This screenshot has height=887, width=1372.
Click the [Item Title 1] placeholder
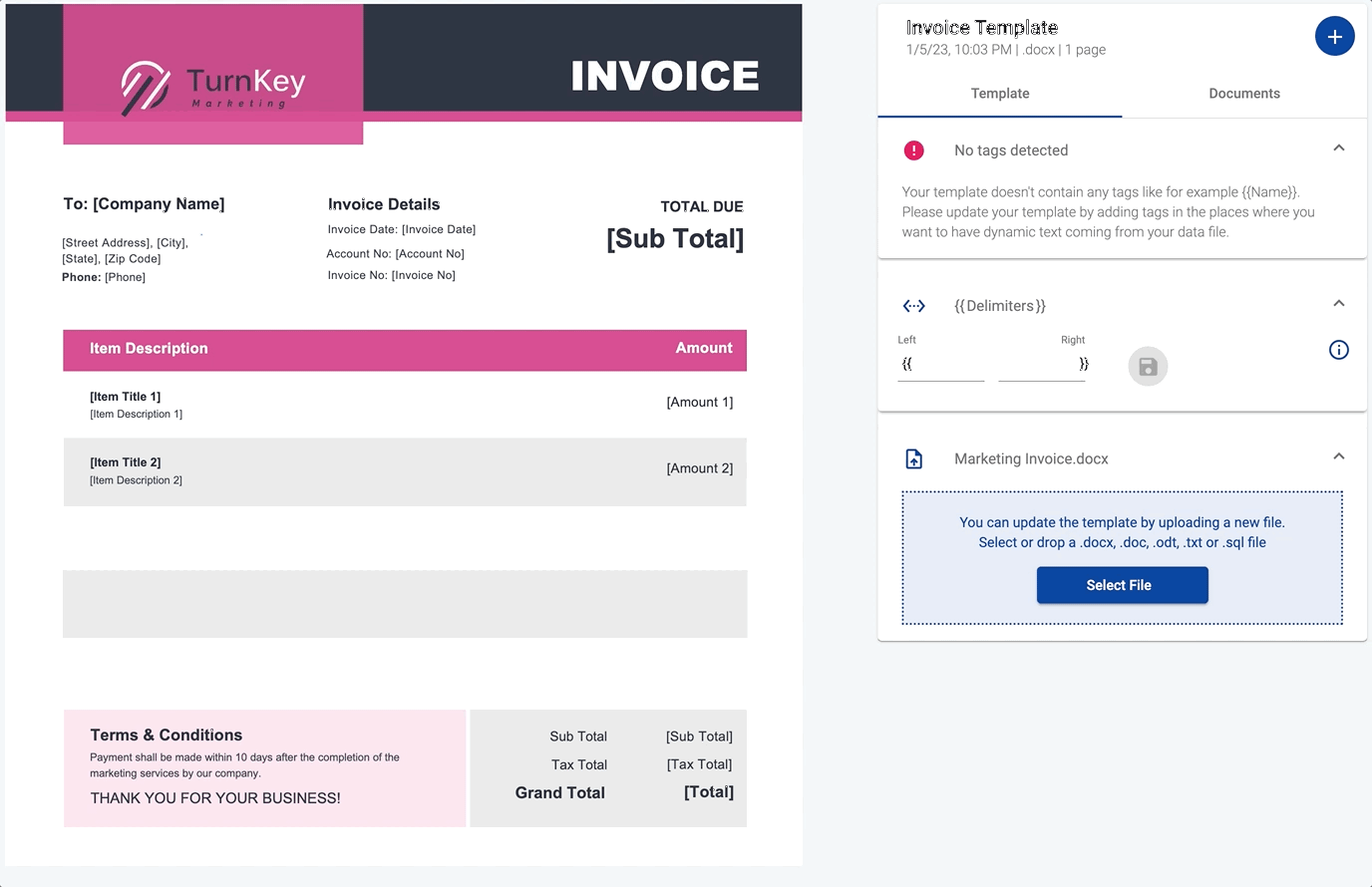(x=125, y=397)
